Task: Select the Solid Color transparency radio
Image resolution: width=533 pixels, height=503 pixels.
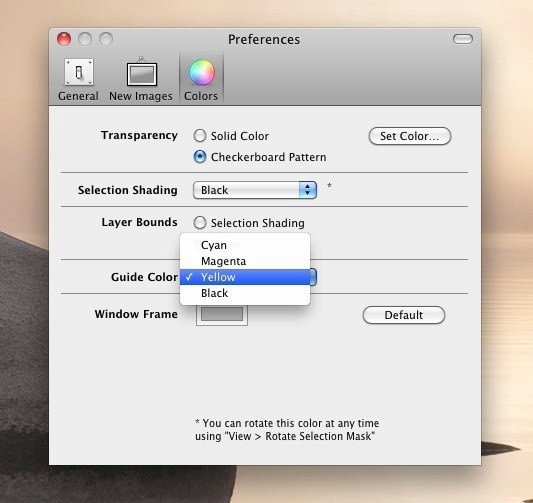Action: (x=200, y=136)
